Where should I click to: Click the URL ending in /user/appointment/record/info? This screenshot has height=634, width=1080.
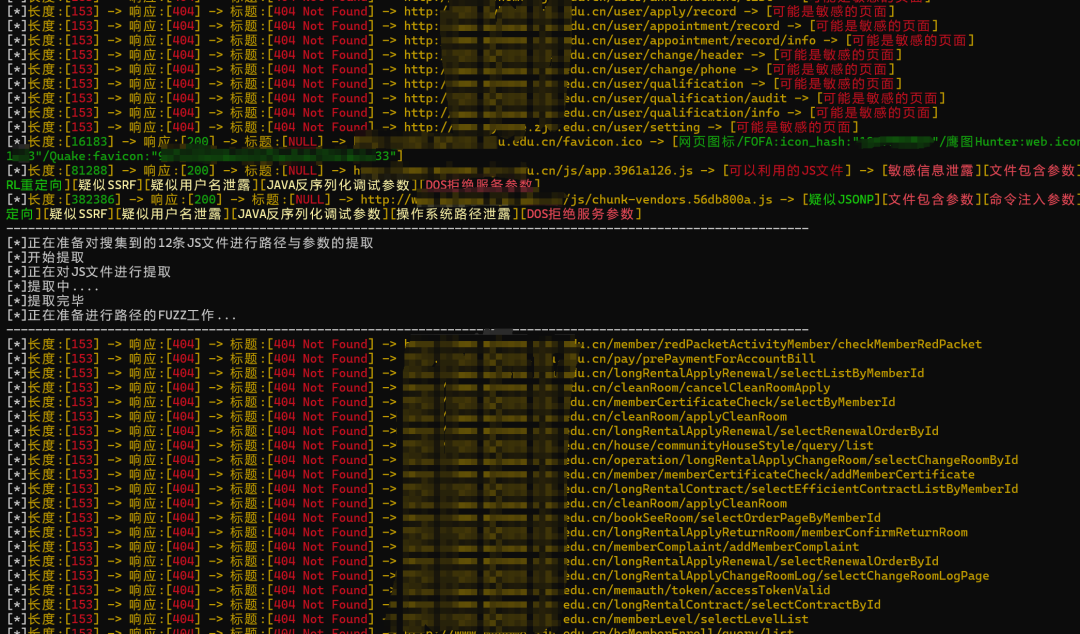click(x=610, y=40)
